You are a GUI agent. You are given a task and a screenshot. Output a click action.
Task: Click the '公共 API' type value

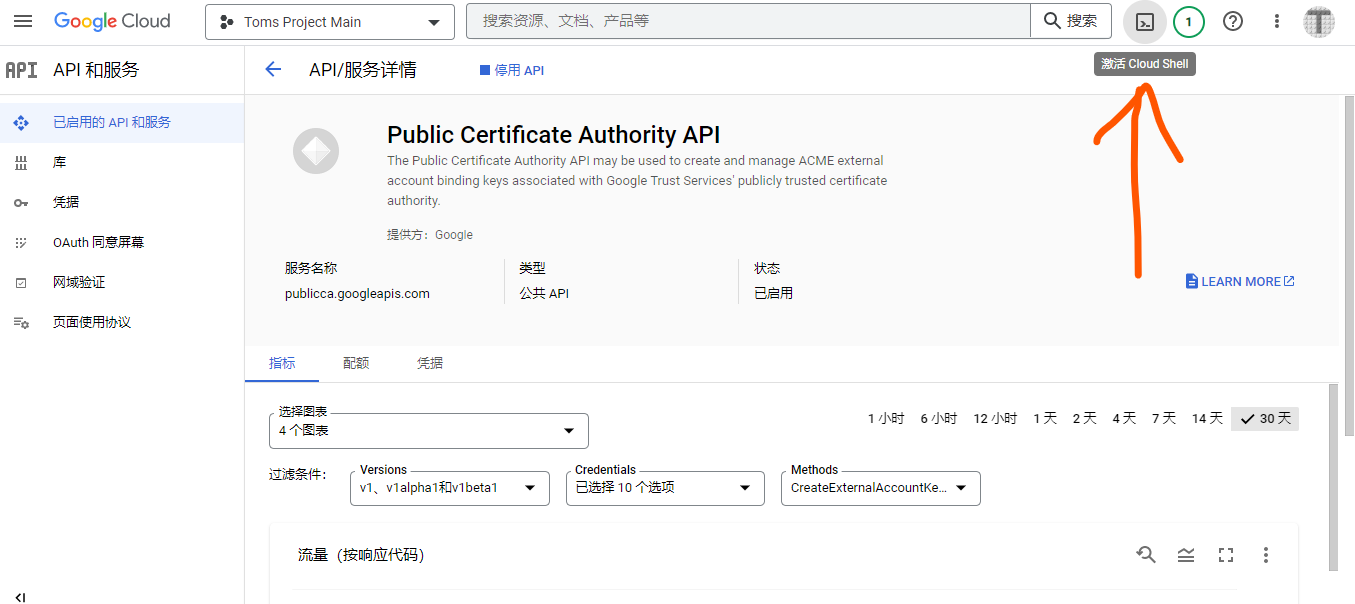pos(544,294)
